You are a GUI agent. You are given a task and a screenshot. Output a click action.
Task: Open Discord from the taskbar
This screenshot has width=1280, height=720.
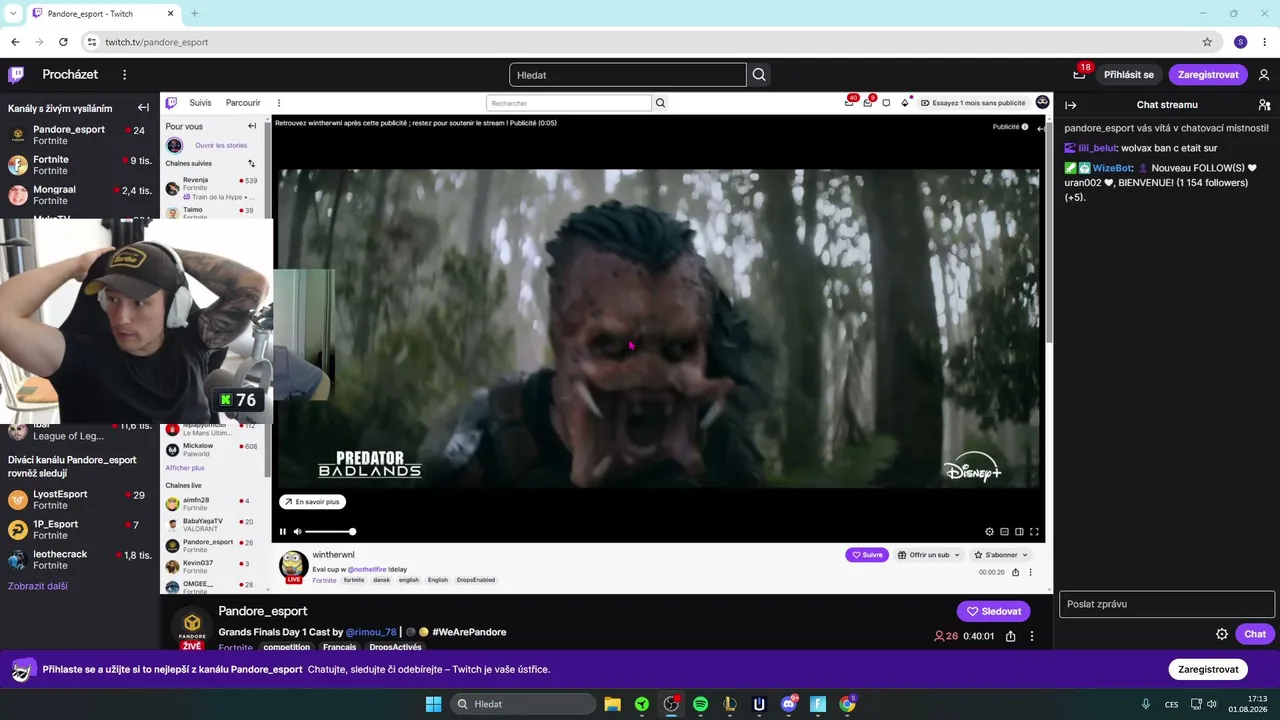tap(789, 704)
